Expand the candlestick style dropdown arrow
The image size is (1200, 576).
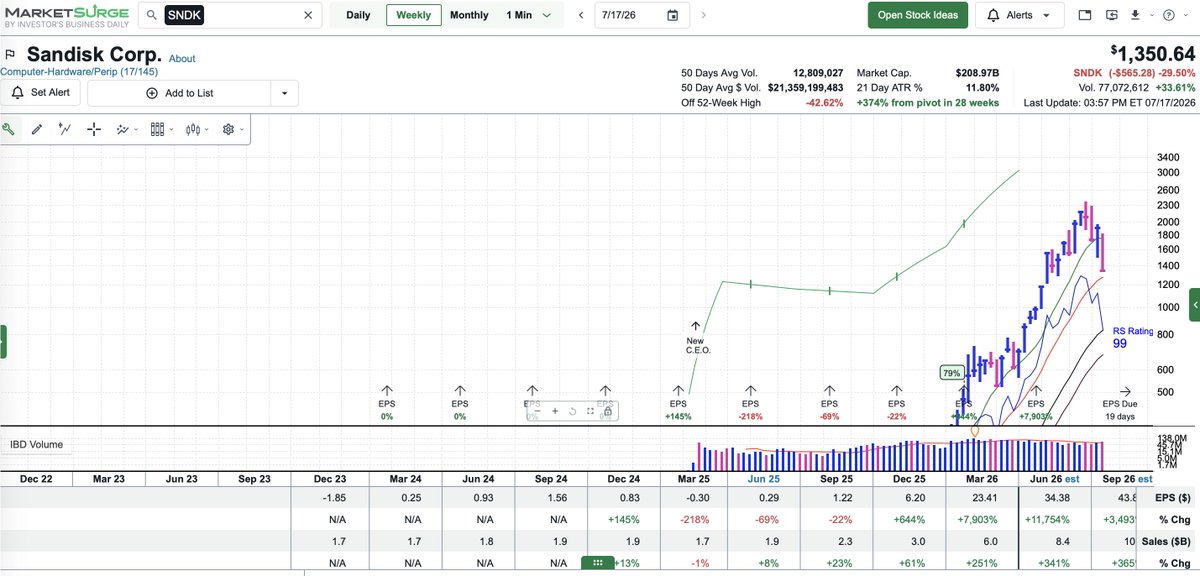click(x=207, y=130)
